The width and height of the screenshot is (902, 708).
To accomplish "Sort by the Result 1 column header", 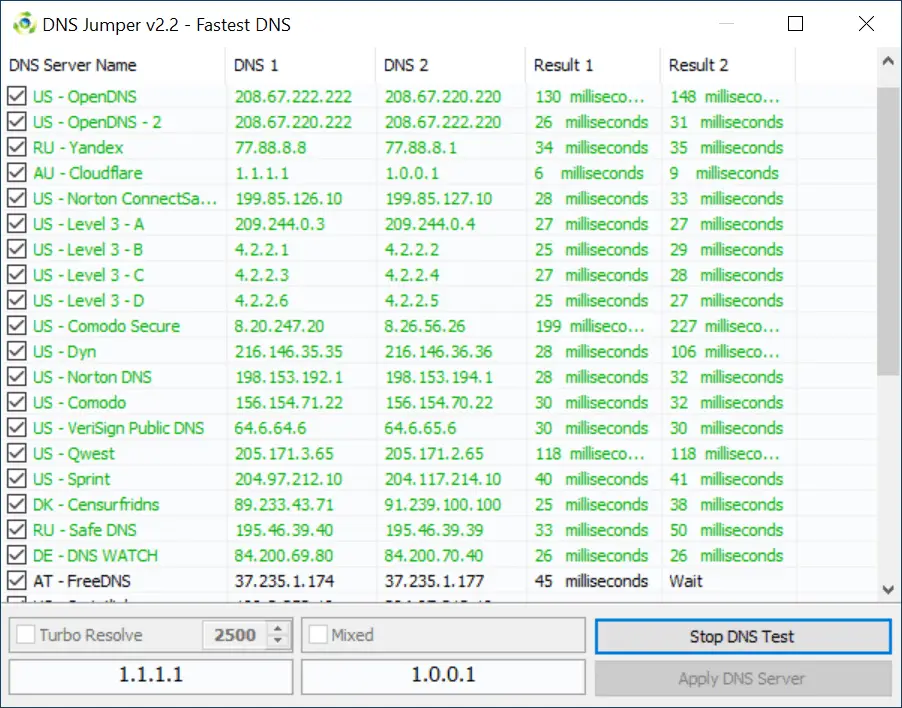I will point(593,65).
